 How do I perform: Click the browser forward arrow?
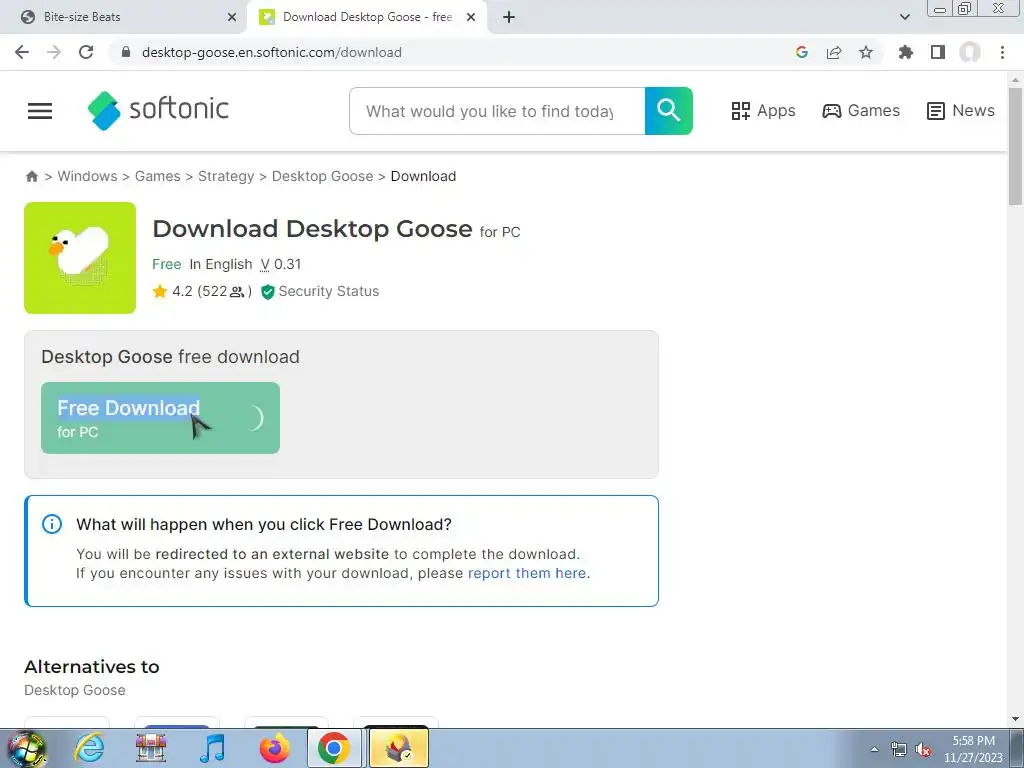click(54, 52)
